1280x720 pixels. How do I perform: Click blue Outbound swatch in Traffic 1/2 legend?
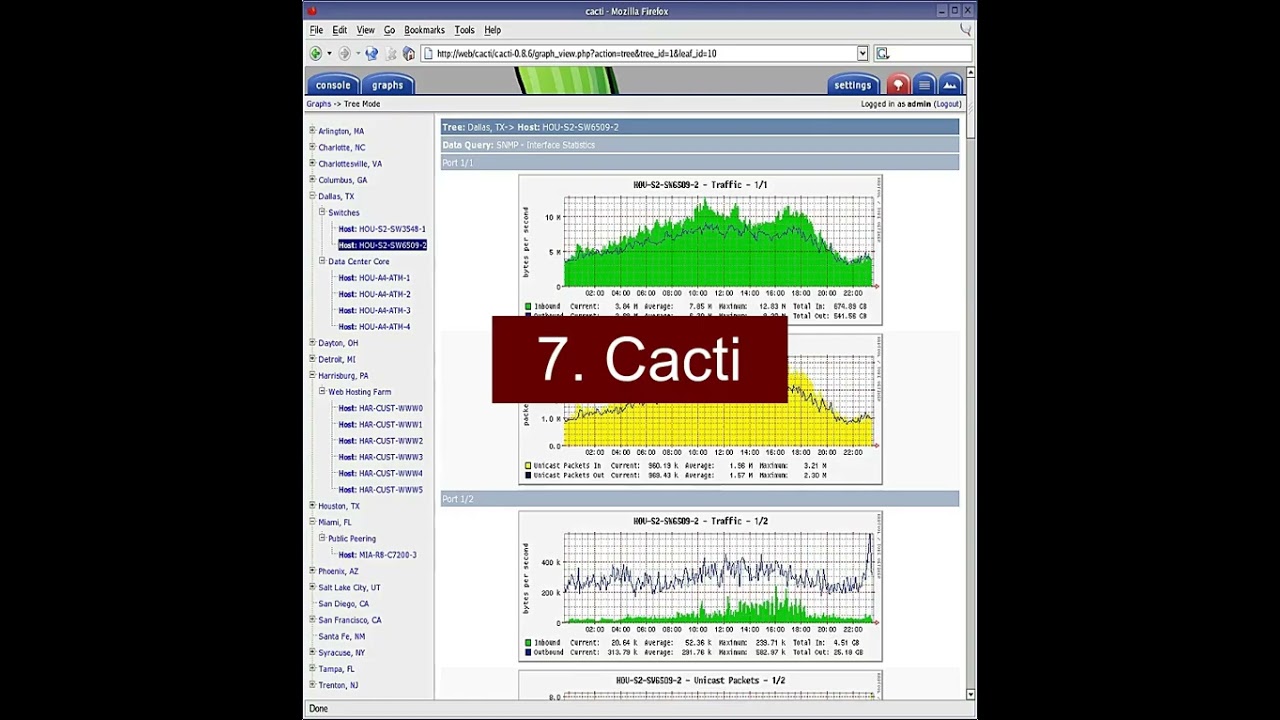528,653
